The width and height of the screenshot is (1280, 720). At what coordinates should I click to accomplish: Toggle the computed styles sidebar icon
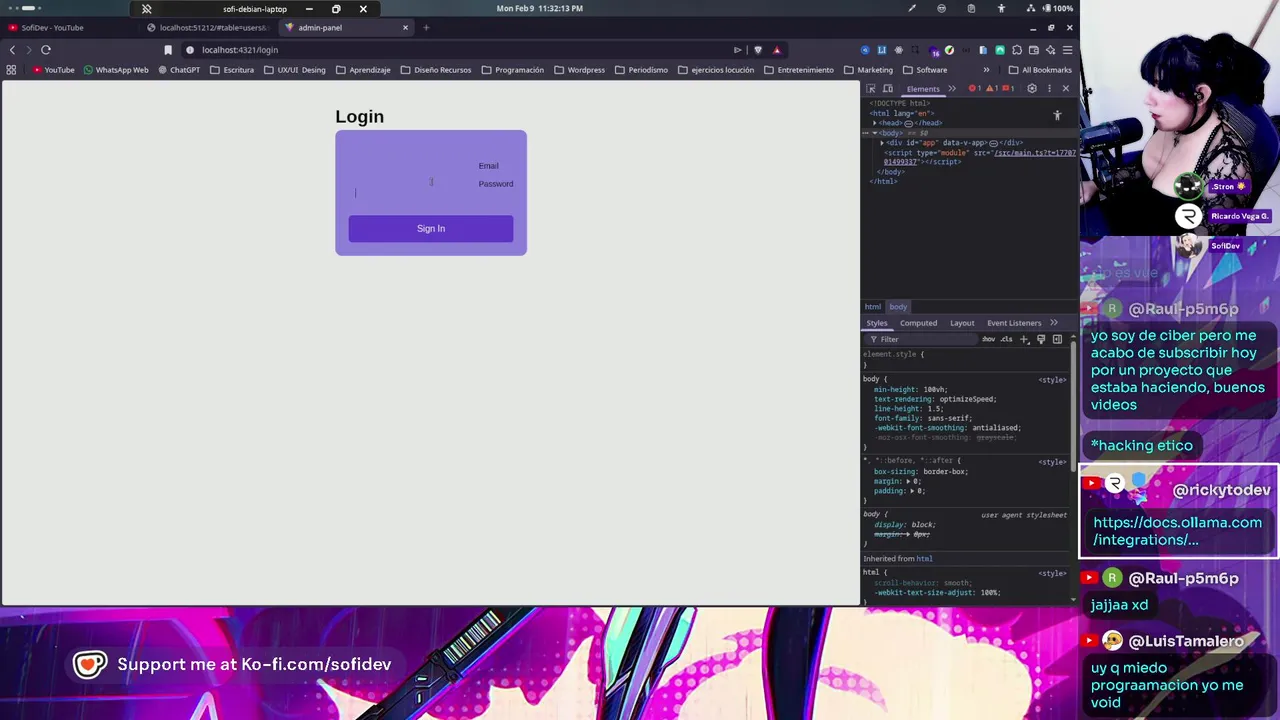[x=1057, y=339]
